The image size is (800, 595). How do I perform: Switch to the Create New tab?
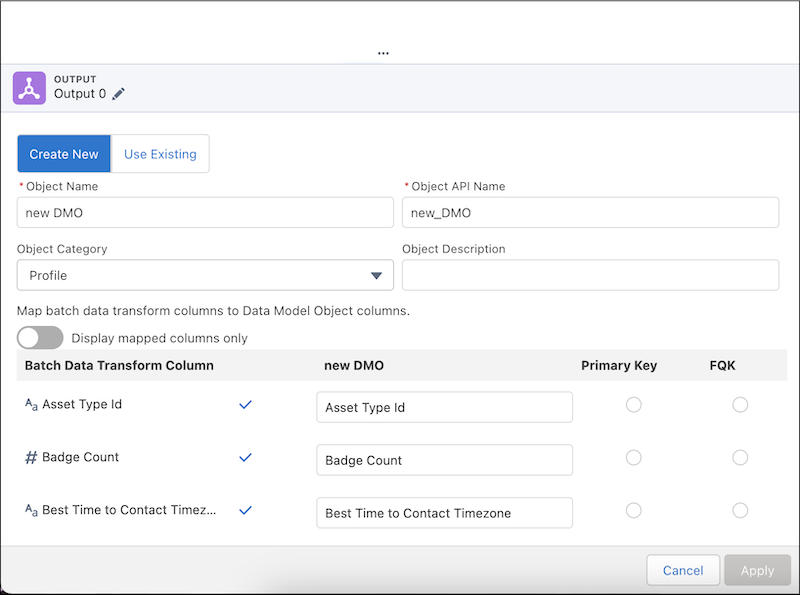tap(64, 154)
